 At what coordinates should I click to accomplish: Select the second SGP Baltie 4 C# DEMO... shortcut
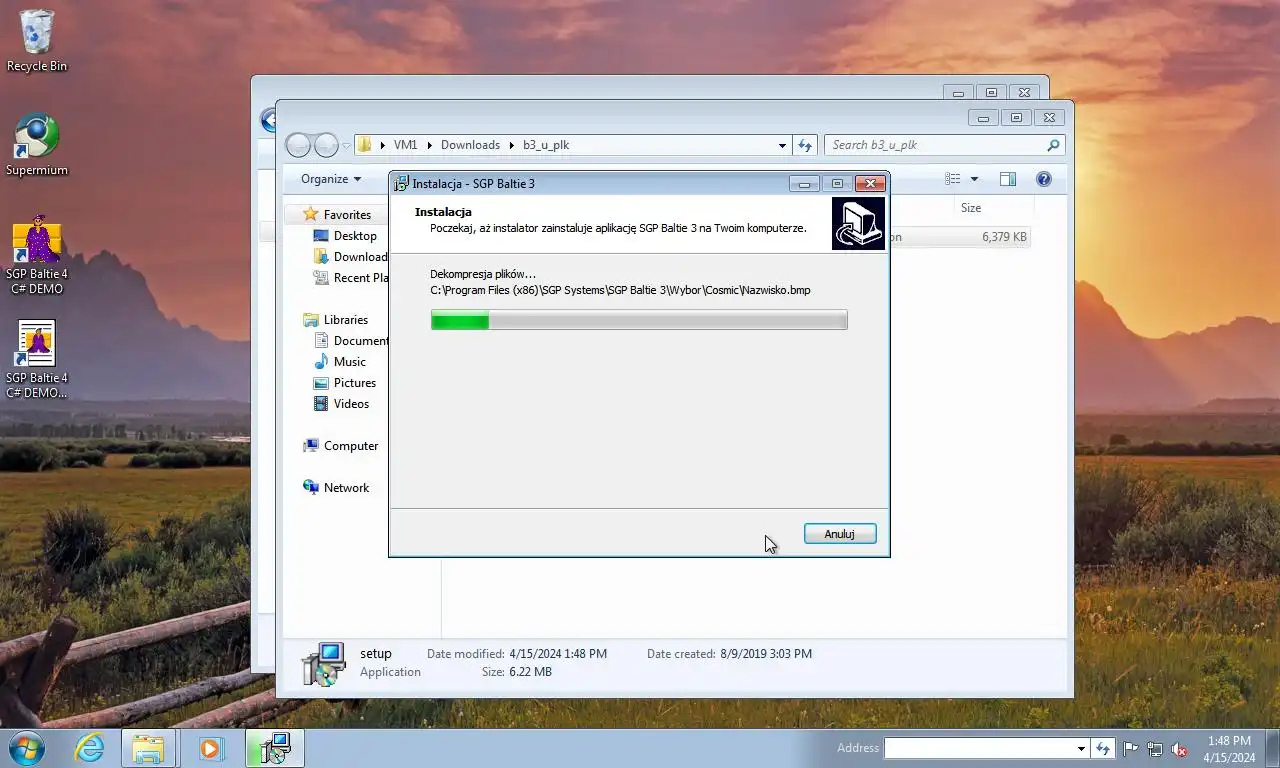coord(37,360)
